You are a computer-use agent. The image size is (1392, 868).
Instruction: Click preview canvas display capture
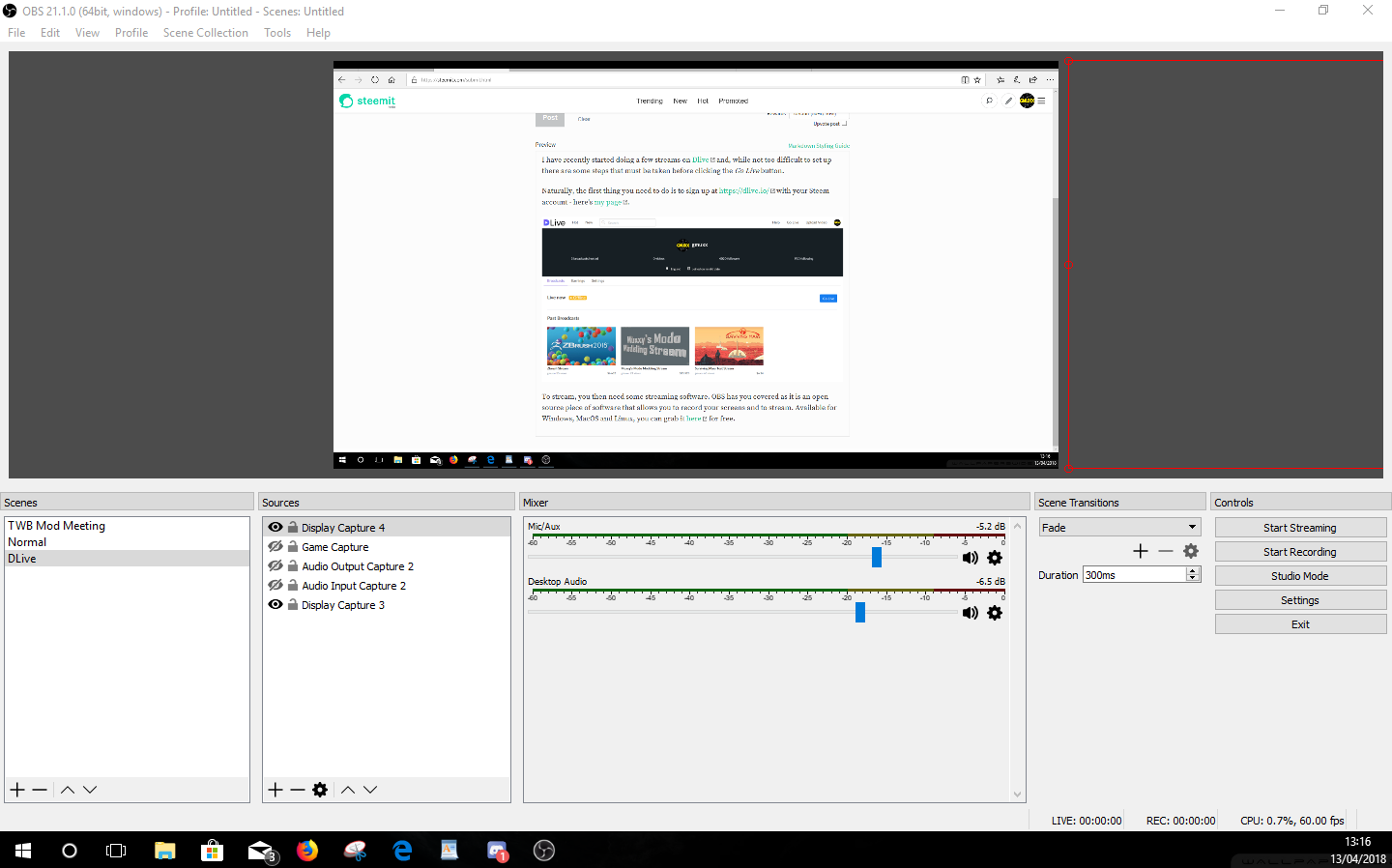pyautogui.click(x=696, y=266)
